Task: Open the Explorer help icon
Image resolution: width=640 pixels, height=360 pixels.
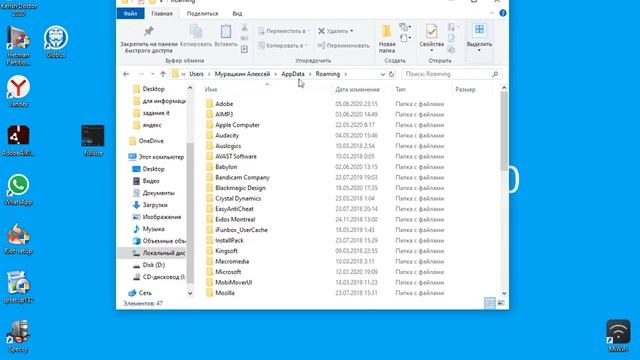Action: point(503,13)
